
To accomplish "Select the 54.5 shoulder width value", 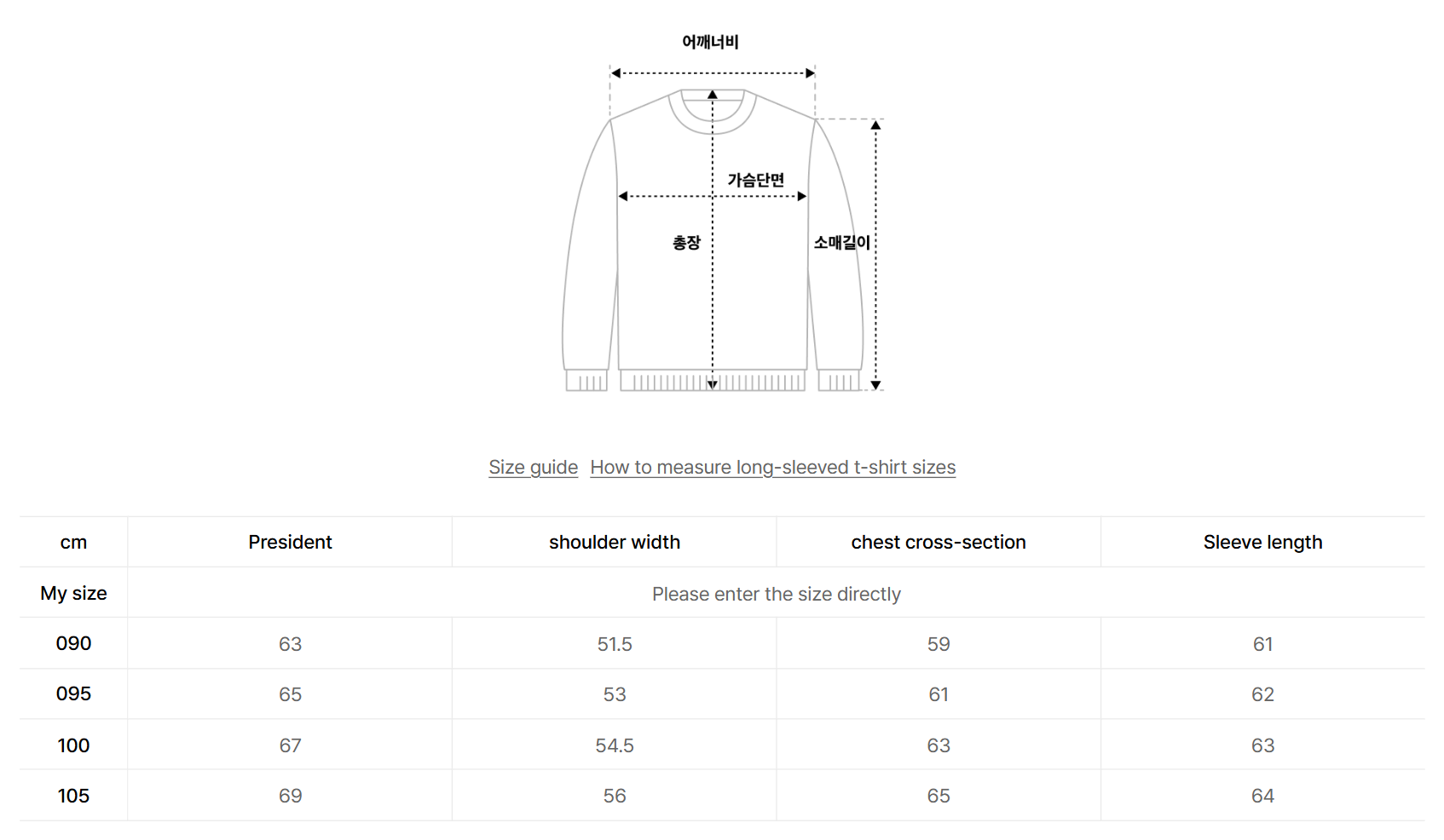I will tap(614, 745).
